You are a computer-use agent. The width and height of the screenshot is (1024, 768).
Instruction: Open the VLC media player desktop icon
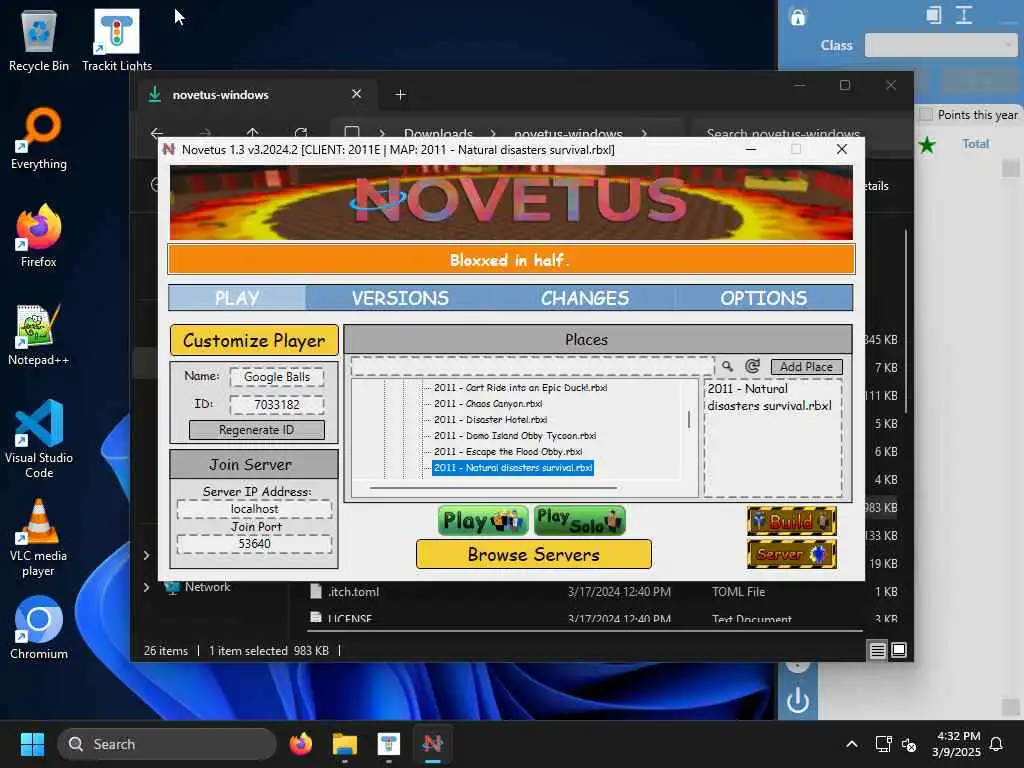(x=39, y=538)
